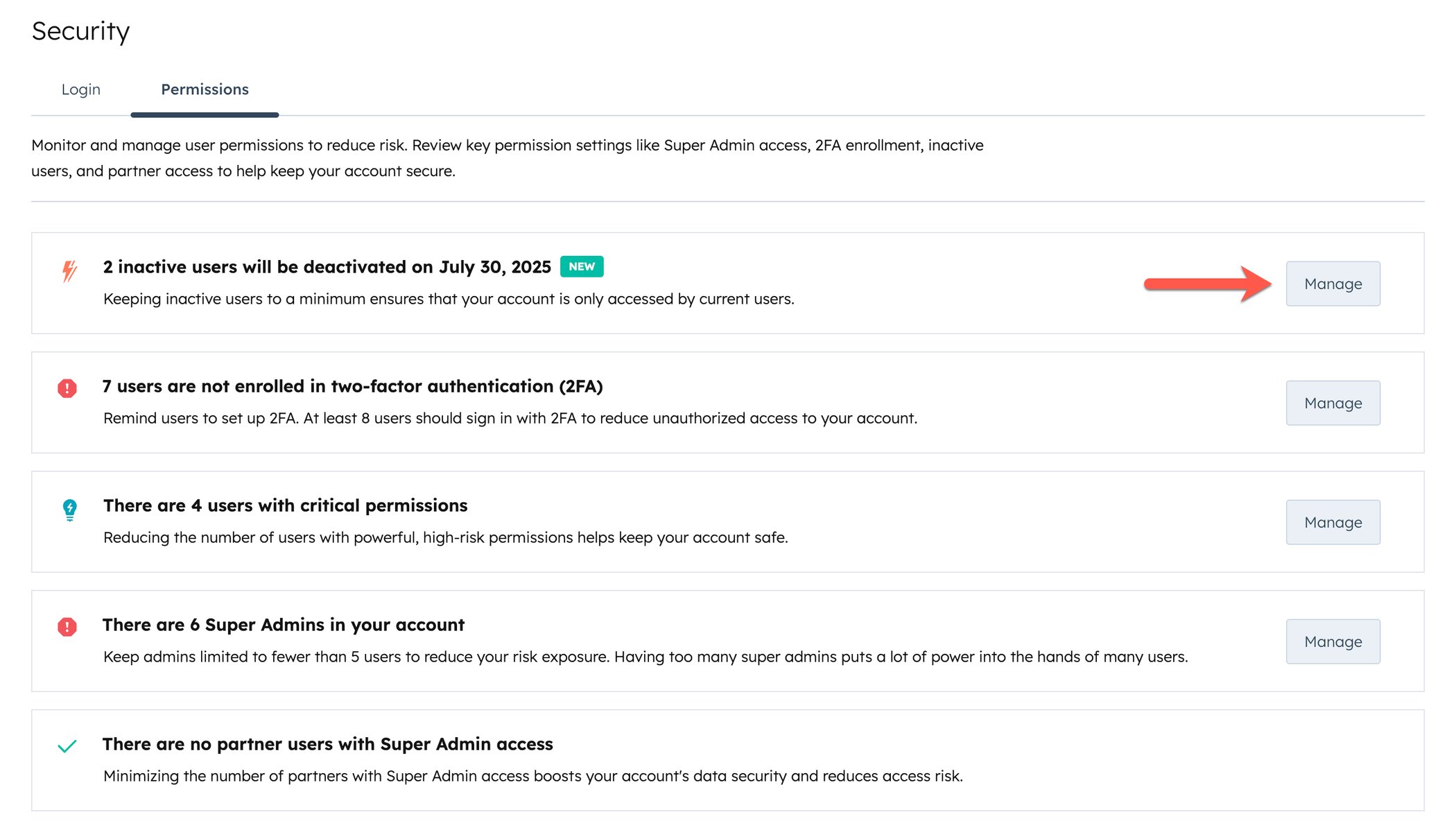Click the Super Admins warning headline
The height and width of the screenshot is (821, 1456).
pos(283,624)
